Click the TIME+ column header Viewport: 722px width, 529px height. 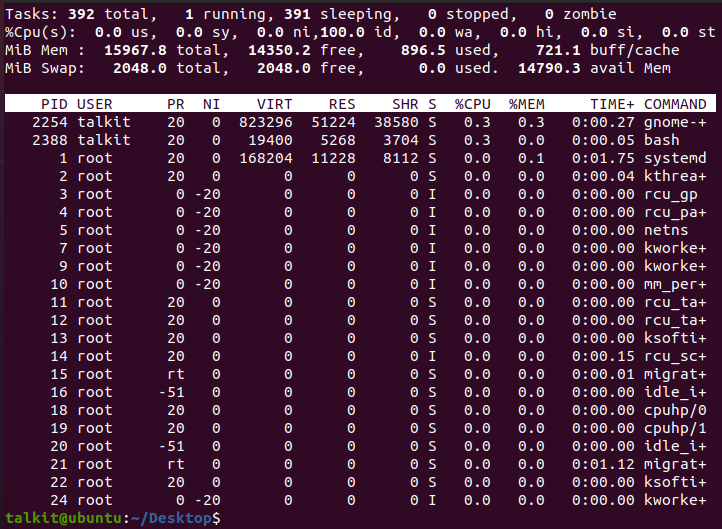(612, 104)
